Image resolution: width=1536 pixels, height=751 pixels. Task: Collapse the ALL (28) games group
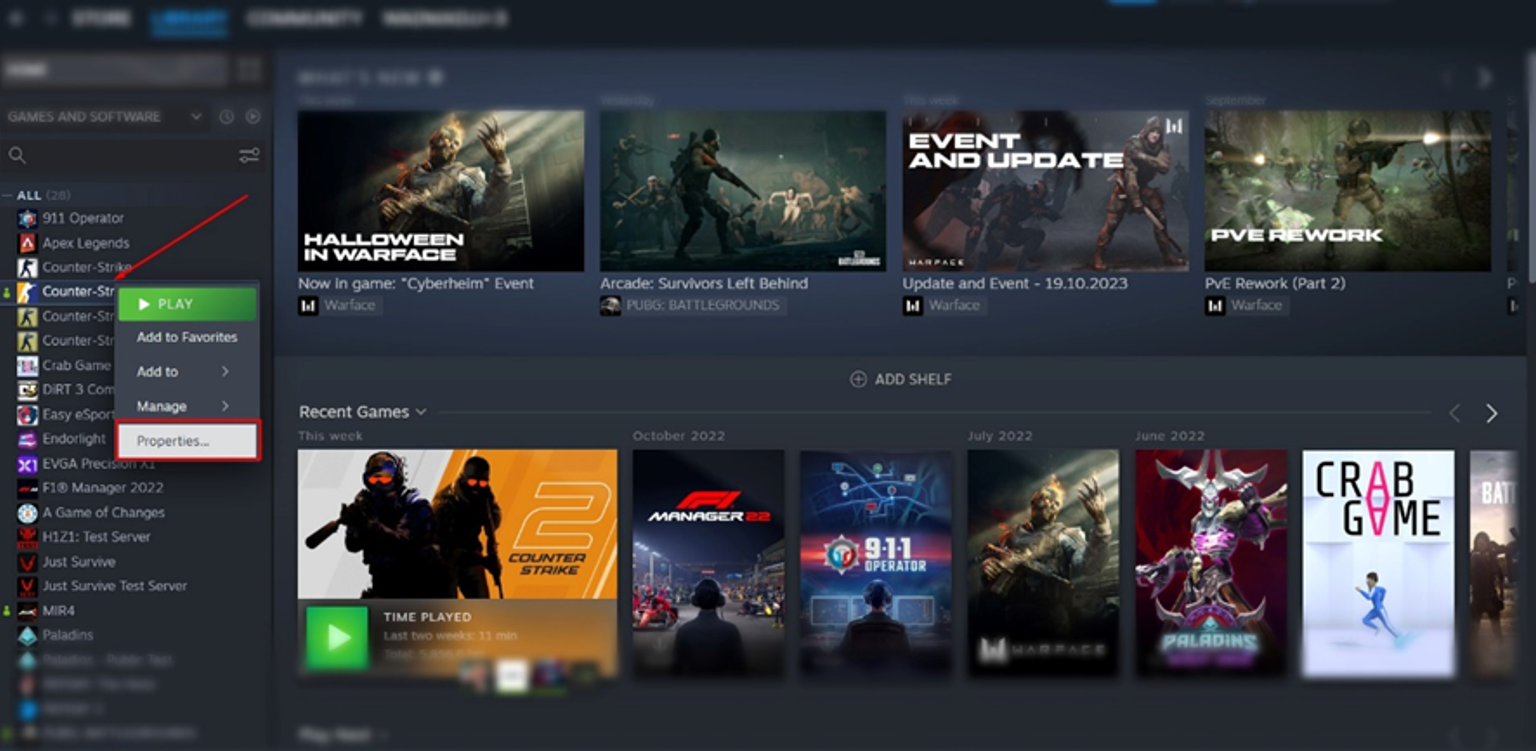pyautogui.click(x=8, y=194)
